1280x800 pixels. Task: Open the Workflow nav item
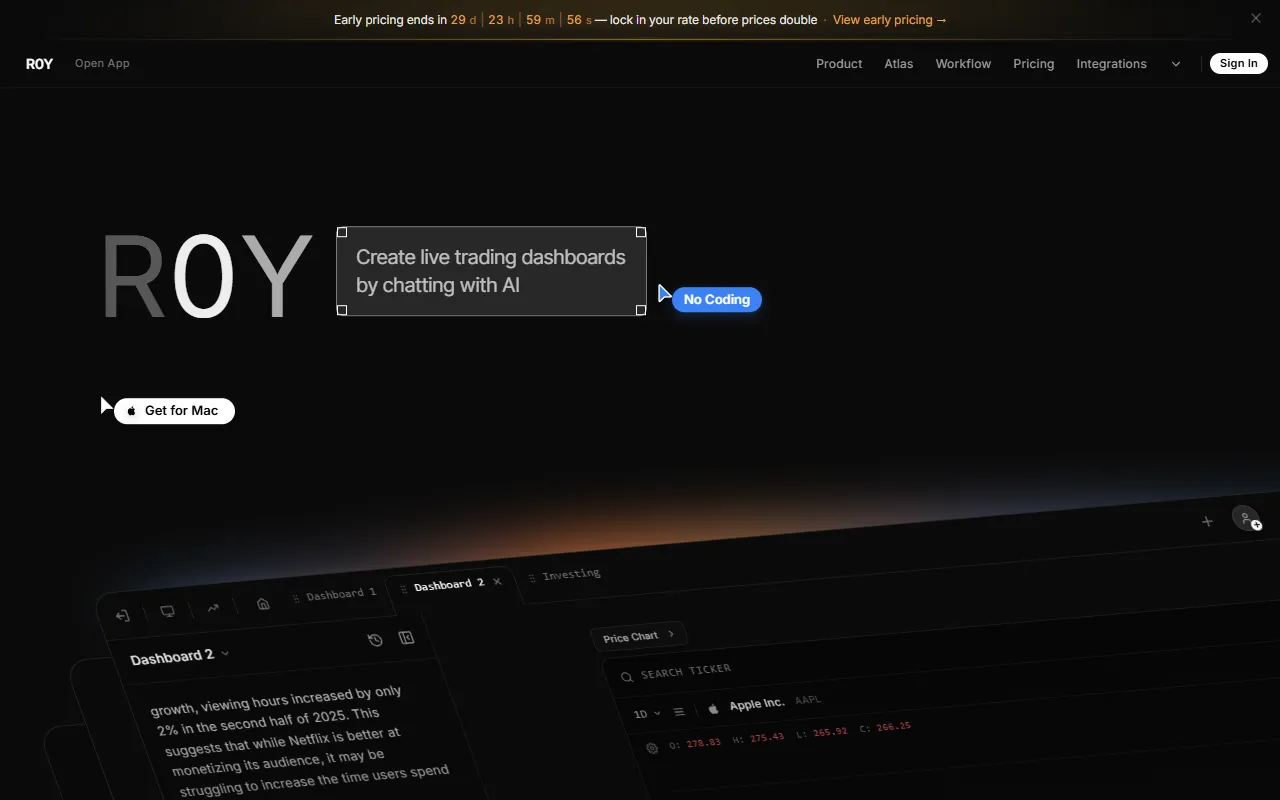pyautogui.click(x=963, y=64)
